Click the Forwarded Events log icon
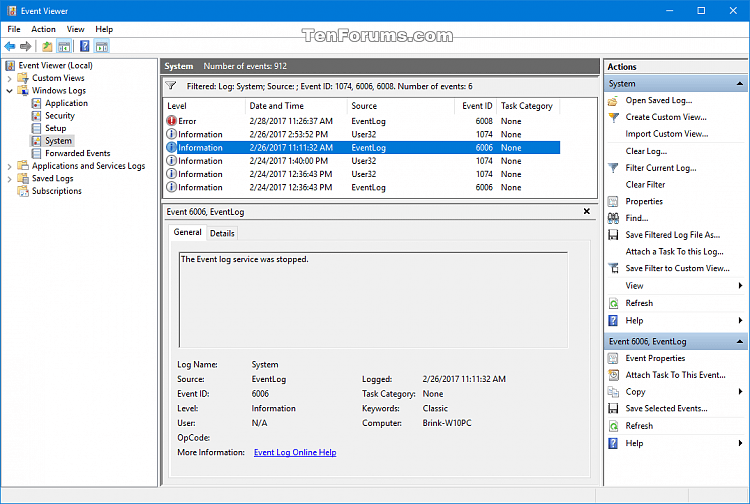 (x=36, y=153)
